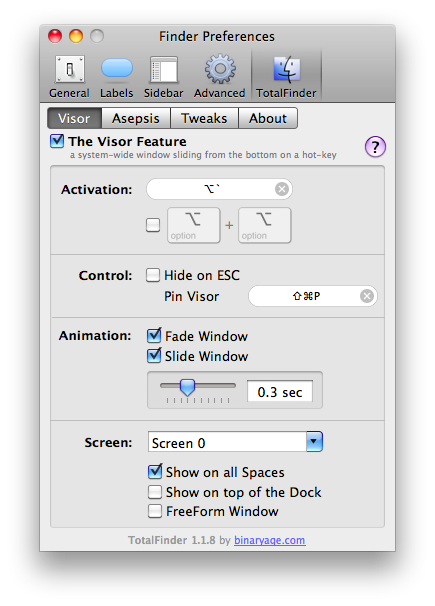435x606 pixels.
Task: Clear the Pin Visor shortcut
Action: [x=367, y=296]
